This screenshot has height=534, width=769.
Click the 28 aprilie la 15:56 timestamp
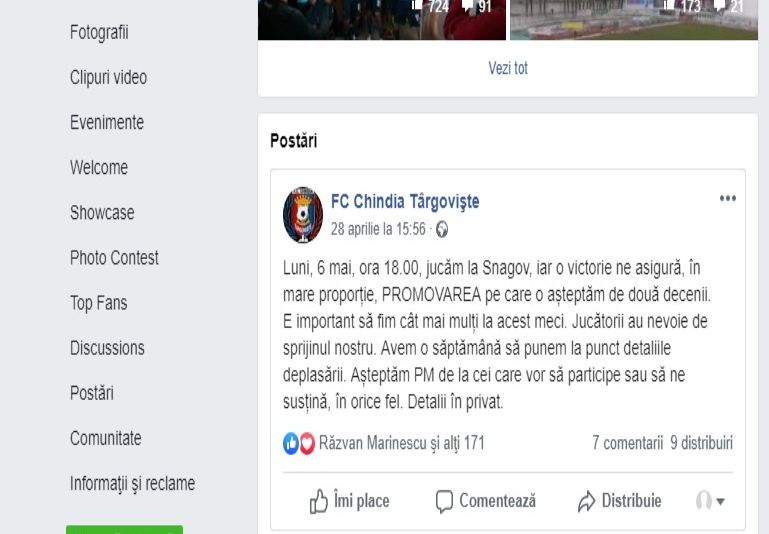378,229
